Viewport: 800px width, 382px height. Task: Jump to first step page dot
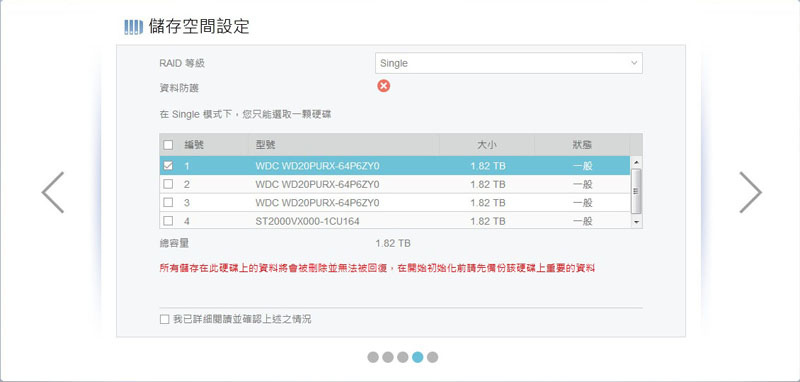(x=373, y=357)
